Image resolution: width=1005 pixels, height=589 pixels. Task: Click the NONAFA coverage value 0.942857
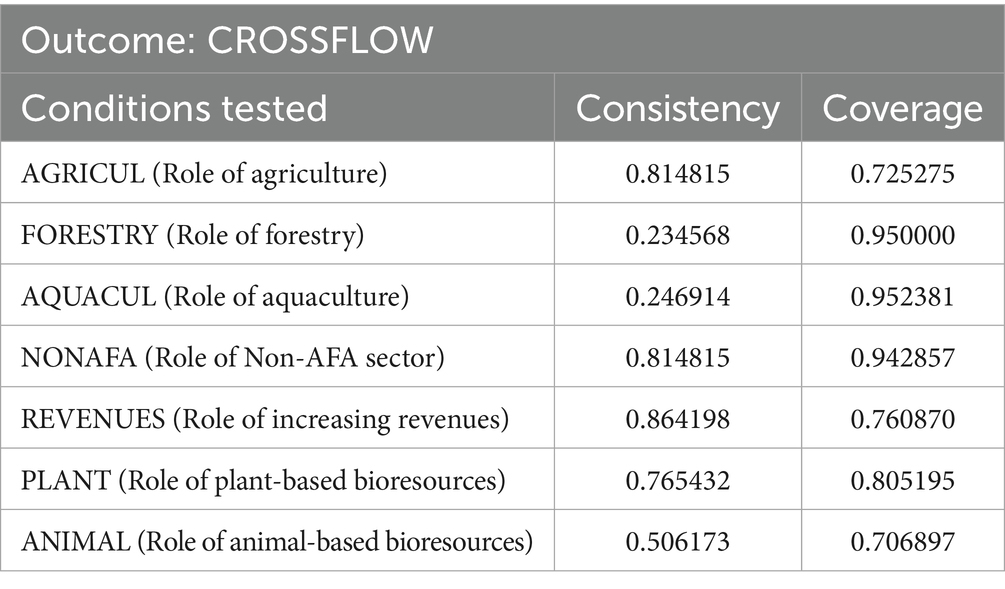902,358
